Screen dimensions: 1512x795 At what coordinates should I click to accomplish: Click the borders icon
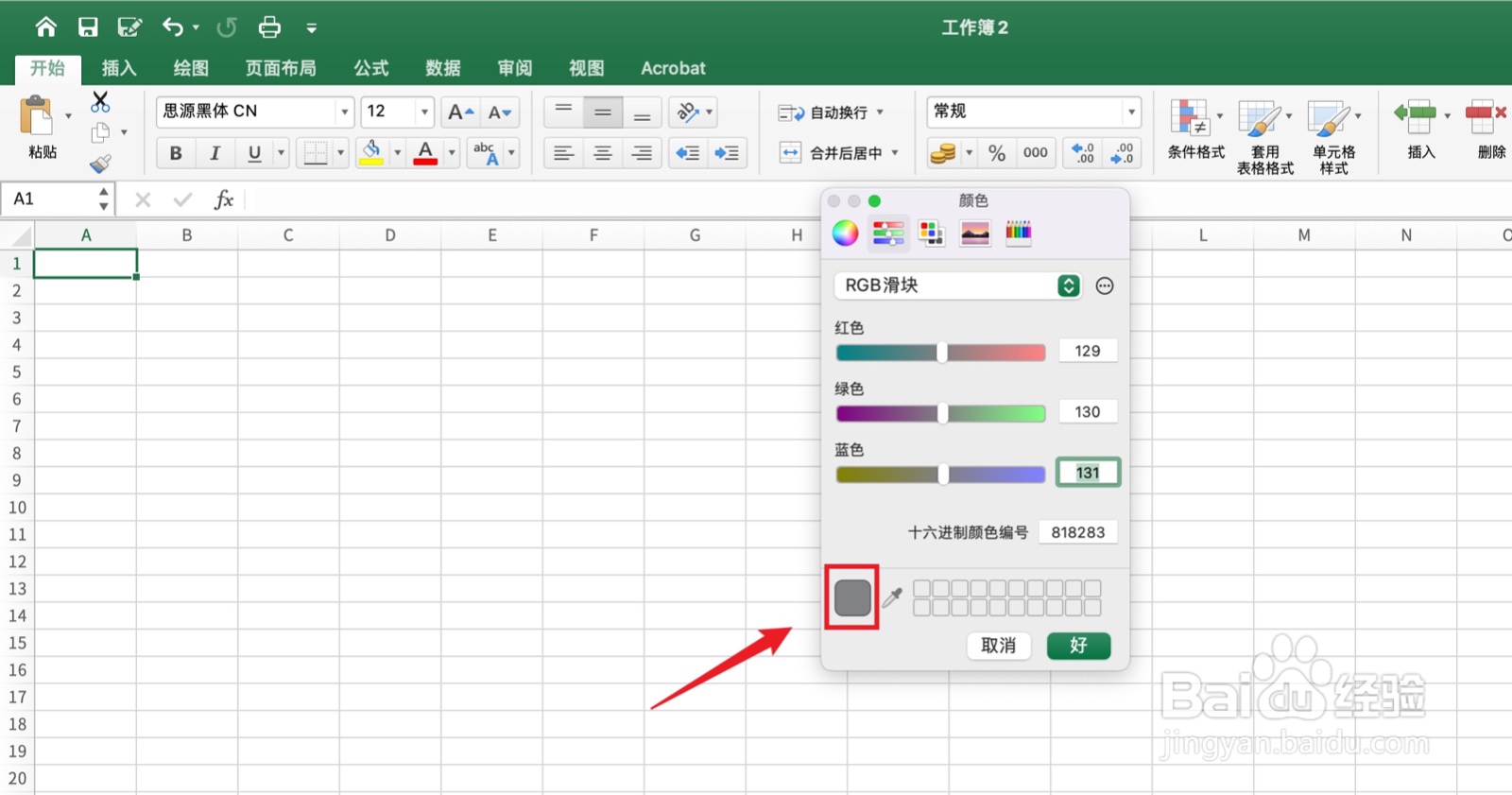click(x=316, y=152)
